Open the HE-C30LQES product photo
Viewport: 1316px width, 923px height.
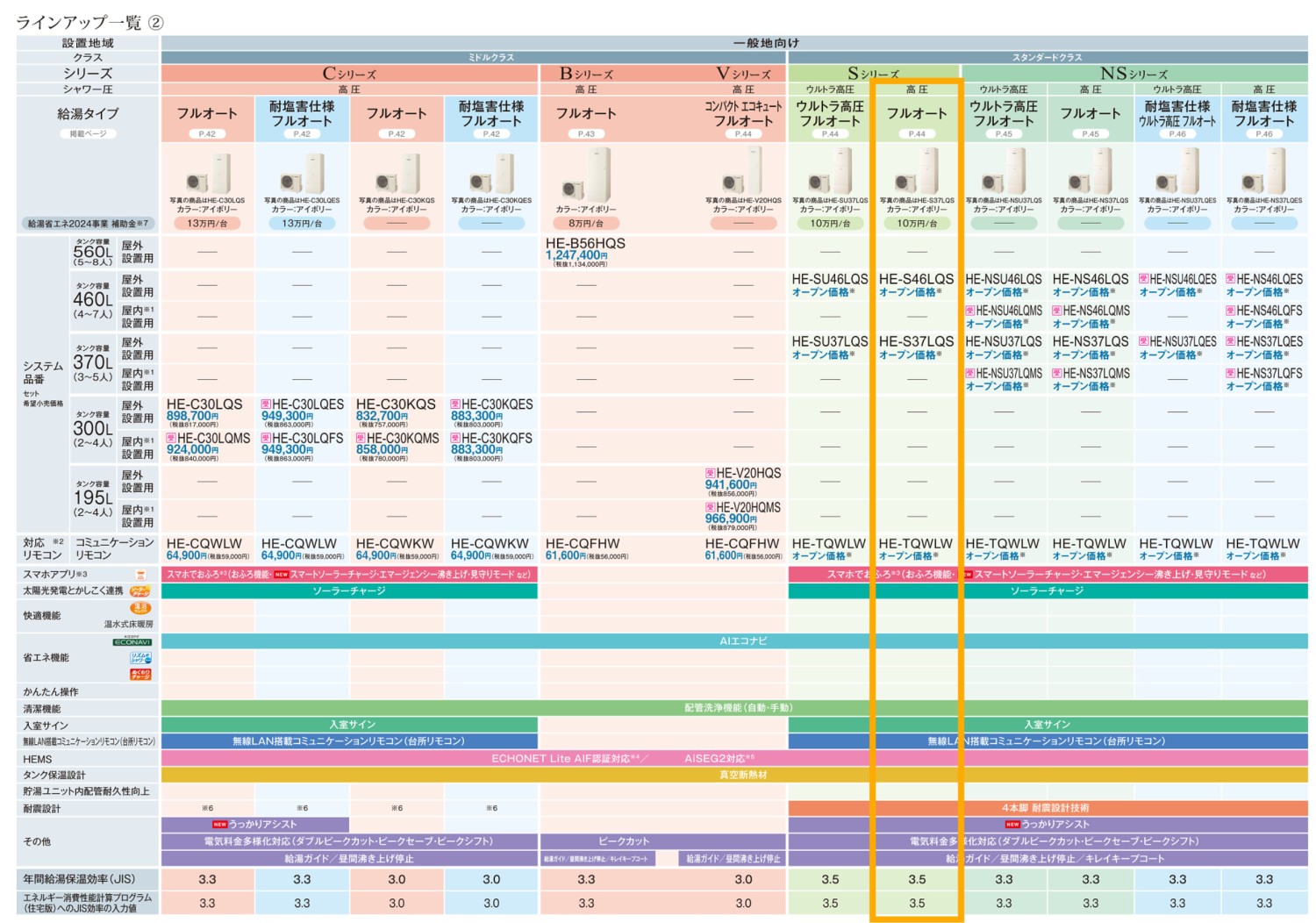coord(303,173)
